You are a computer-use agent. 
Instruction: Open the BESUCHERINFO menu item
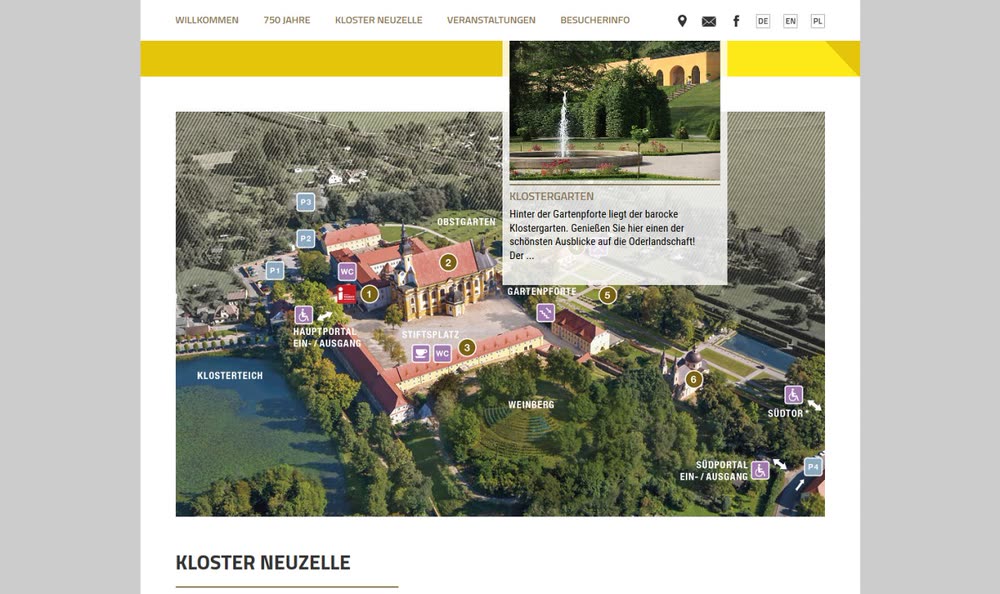click(x=595, y=20)
